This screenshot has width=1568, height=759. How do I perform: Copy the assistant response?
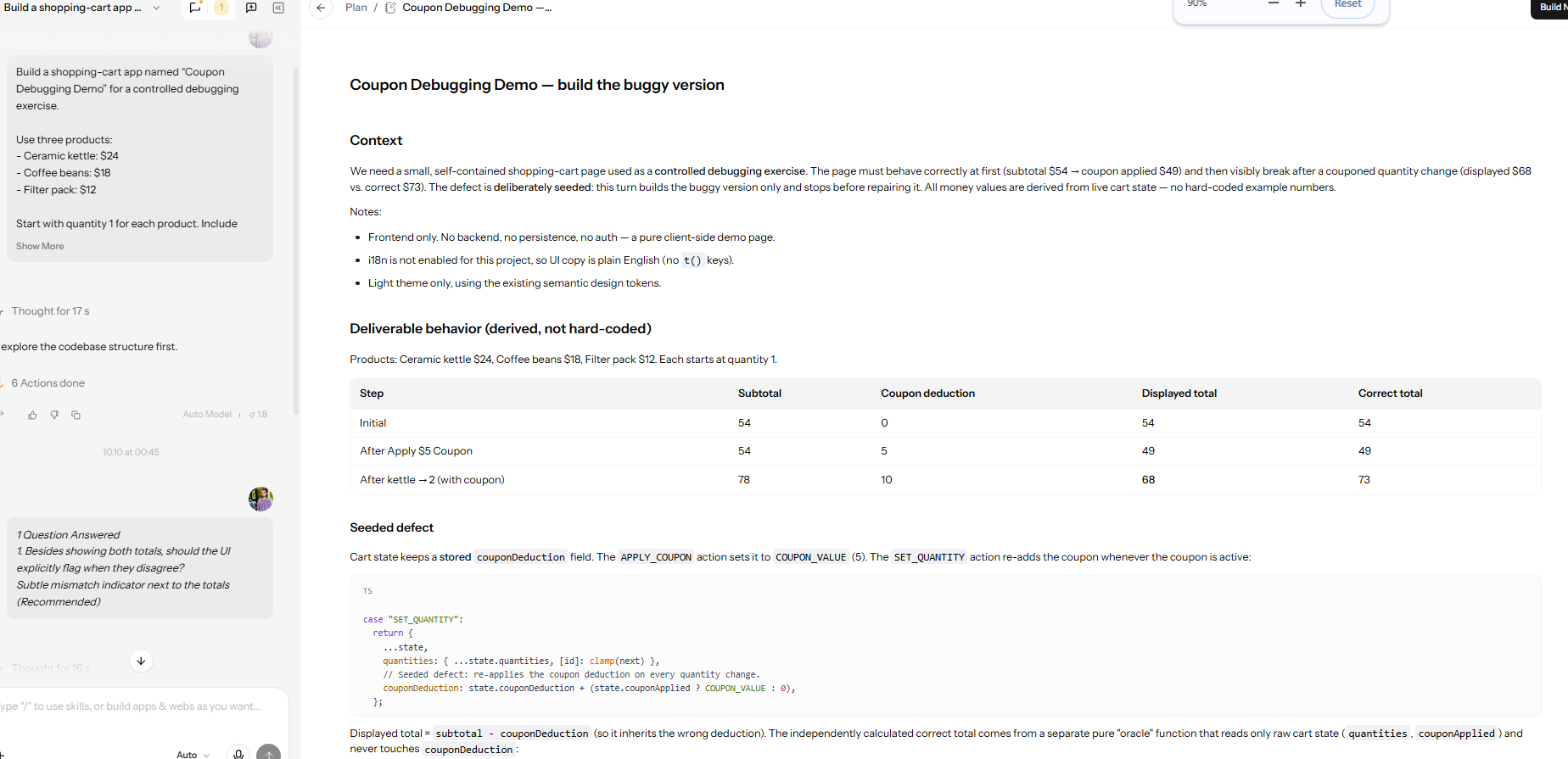[76, 415]
